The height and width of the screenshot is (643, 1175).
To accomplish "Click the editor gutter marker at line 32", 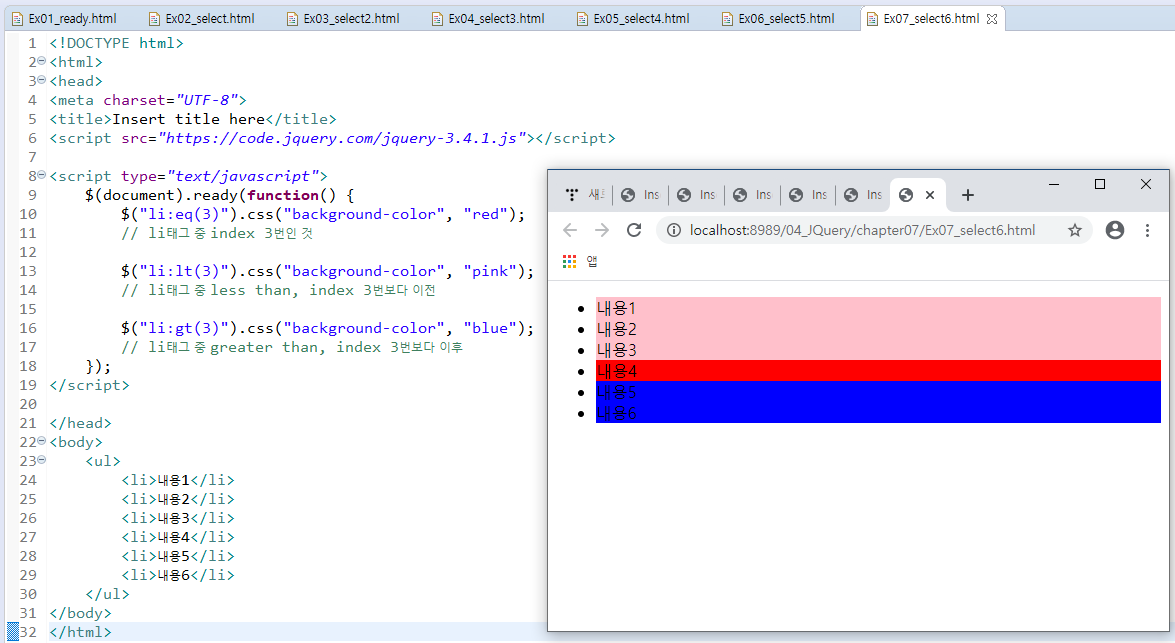I will (12, 632).
